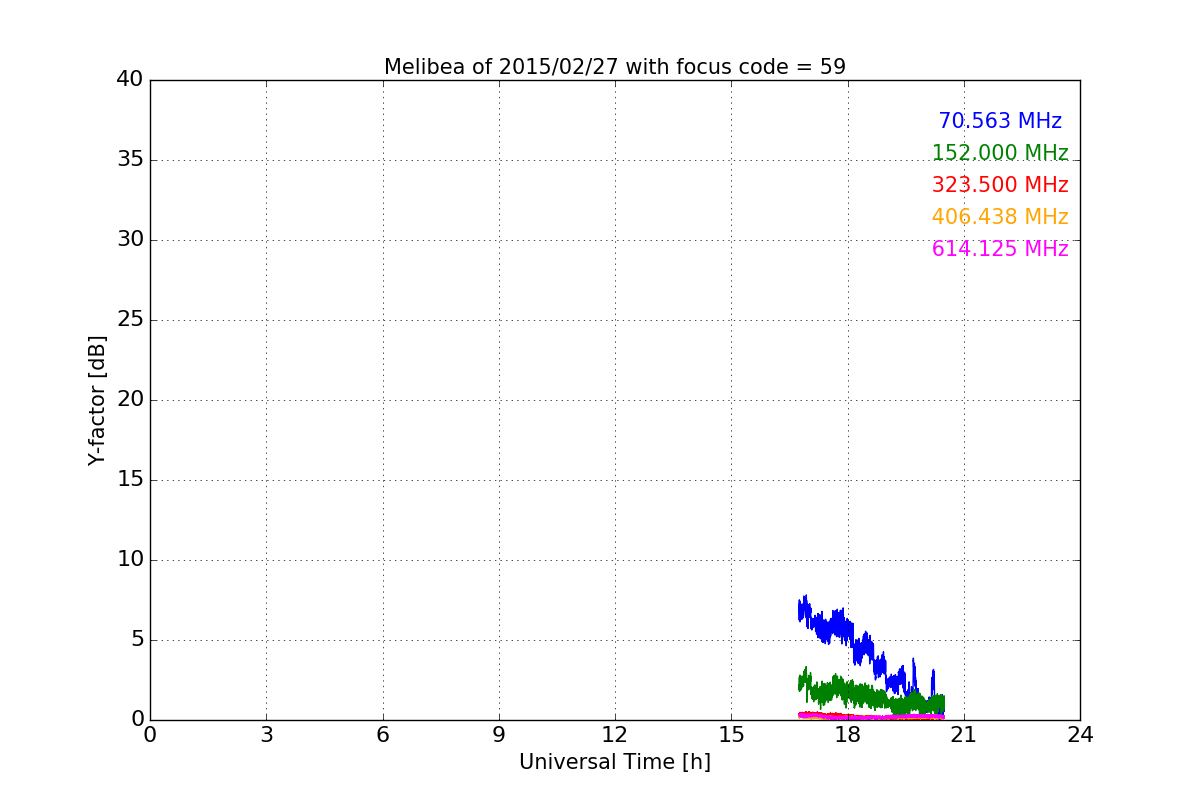Select the 70.563 MHz legend label
The image size is (1200, 800).
[1000, 121]
